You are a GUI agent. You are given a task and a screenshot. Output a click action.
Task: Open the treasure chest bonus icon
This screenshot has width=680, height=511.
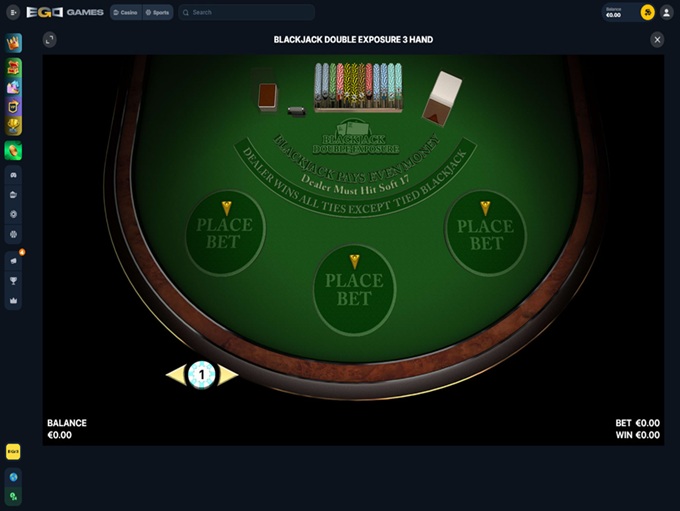[13, 67]
